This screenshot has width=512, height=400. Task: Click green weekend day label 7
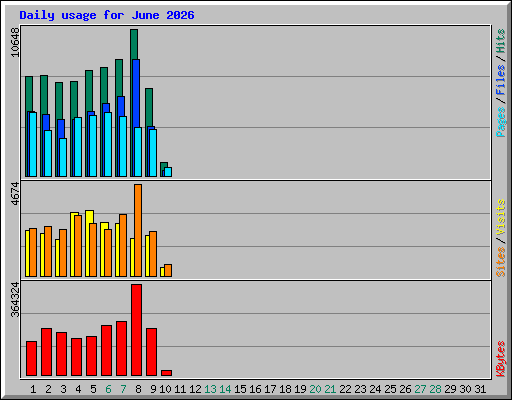point(123,389)
